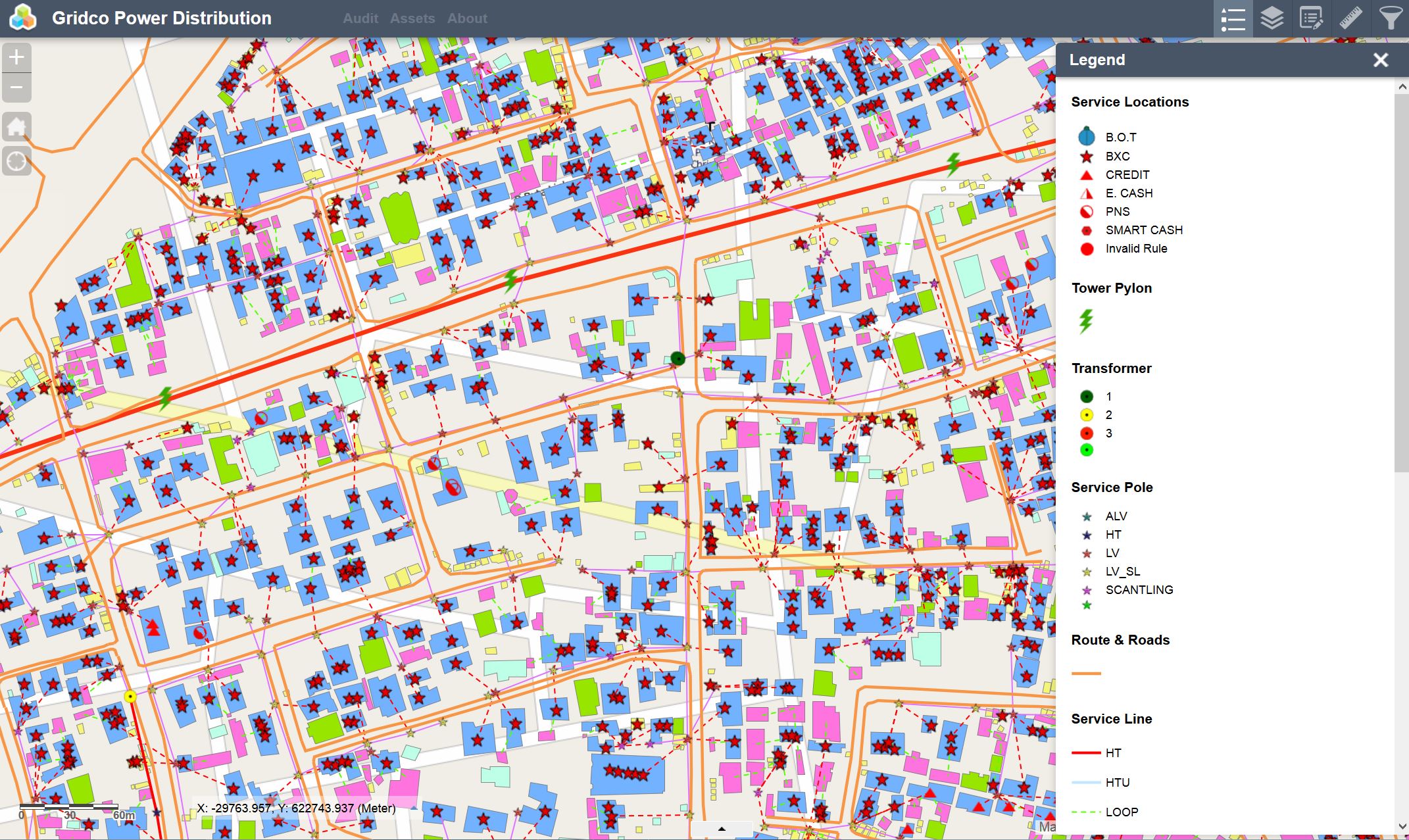The image size is (1409, 840).
Task: Click the dark green transformer on map
Action: coord(678,358)
